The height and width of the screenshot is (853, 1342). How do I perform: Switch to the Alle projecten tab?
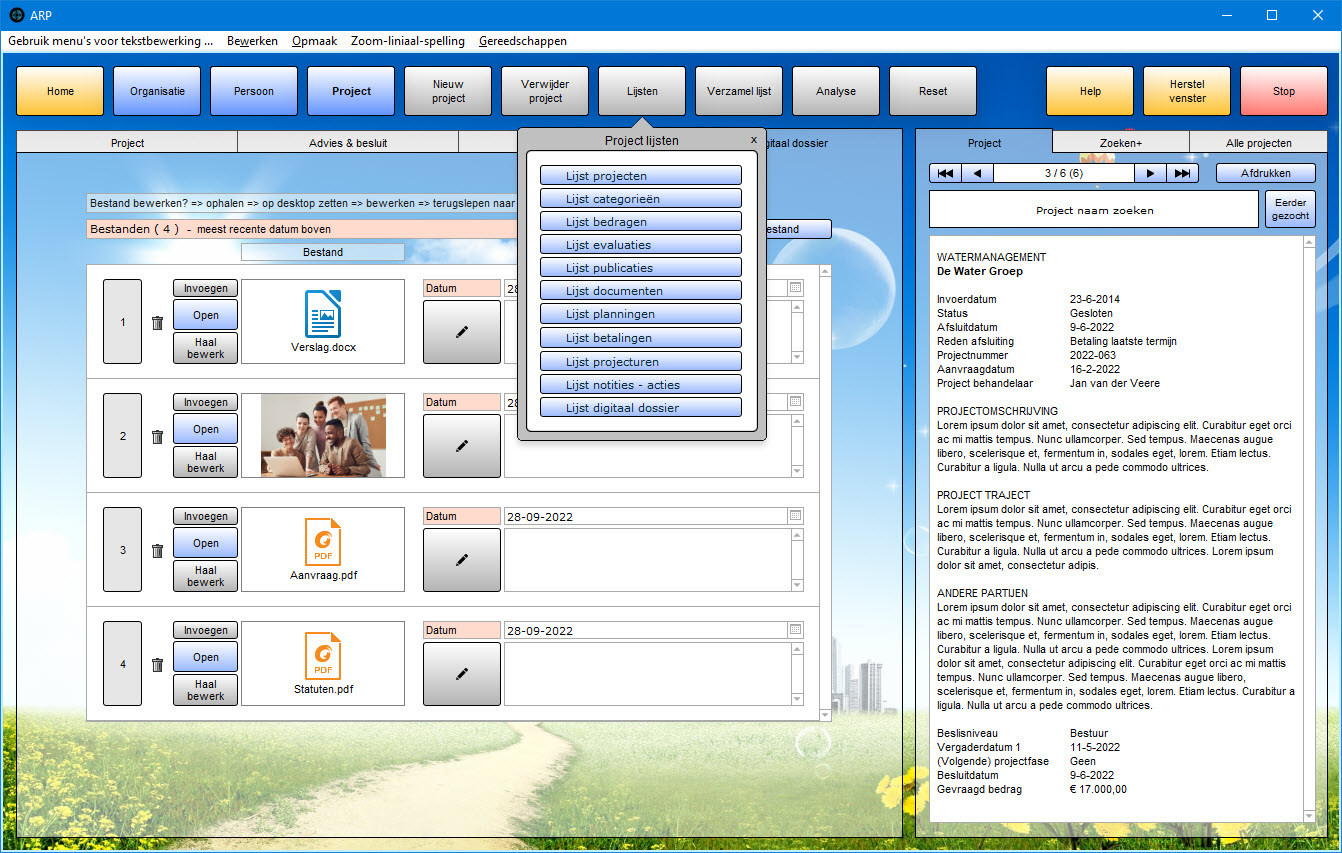pos(1258,143)
